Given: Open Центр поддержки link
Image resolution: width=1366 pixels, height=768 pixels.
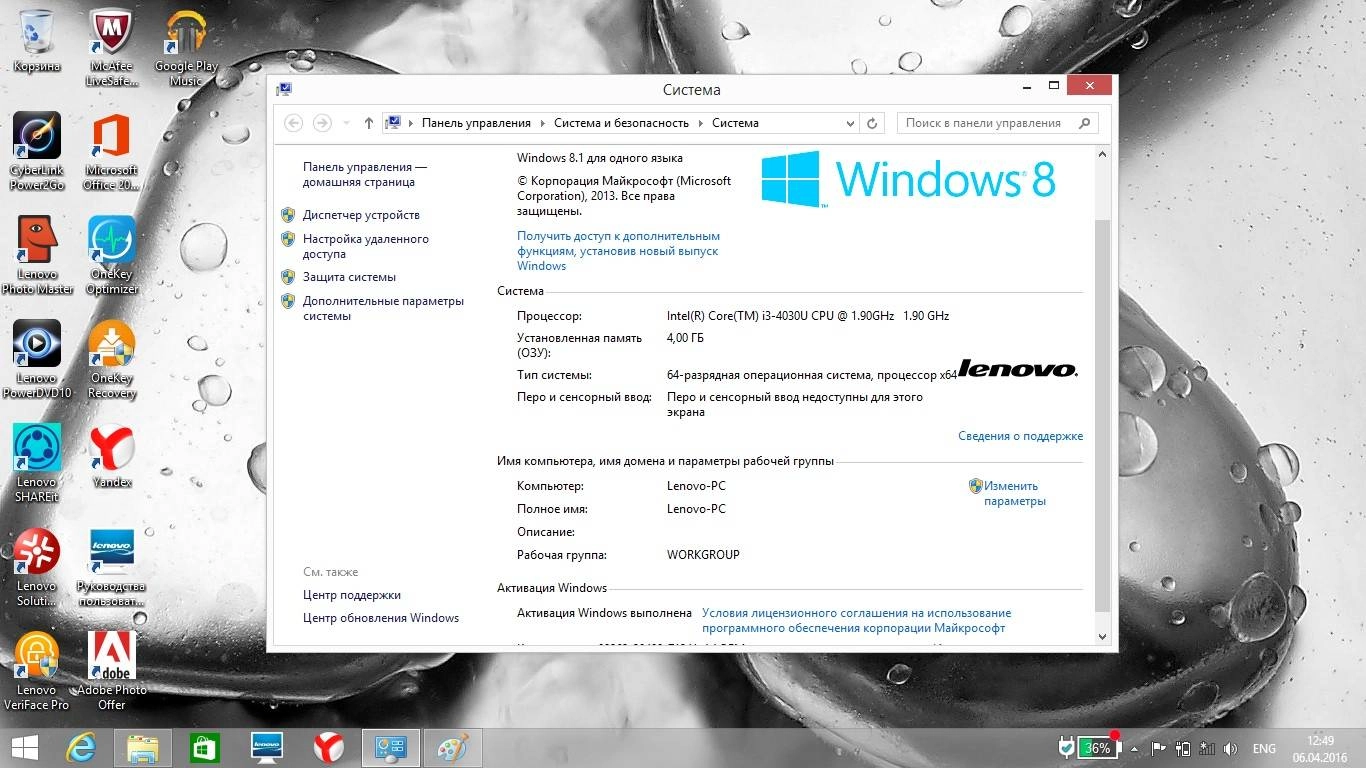Looking at the screenshot, I should coord(352,595).
